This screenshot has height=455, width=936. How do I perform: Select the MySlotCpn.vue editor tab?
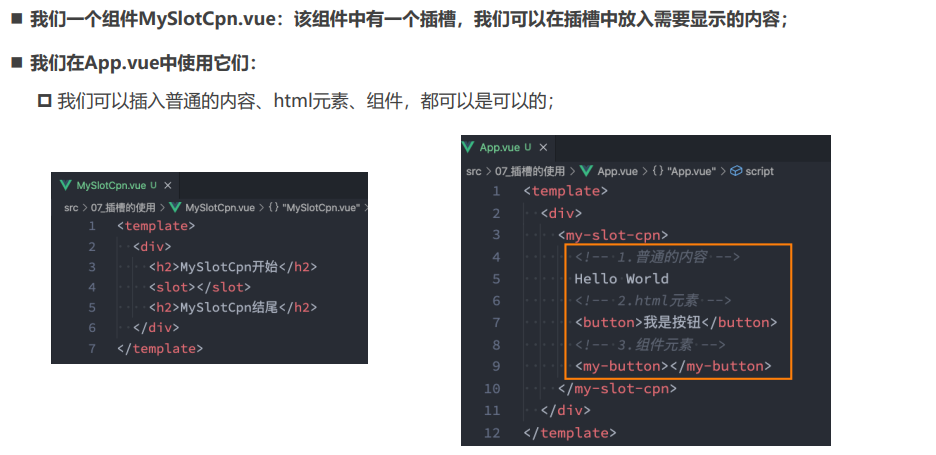click(x=116, y=185)
